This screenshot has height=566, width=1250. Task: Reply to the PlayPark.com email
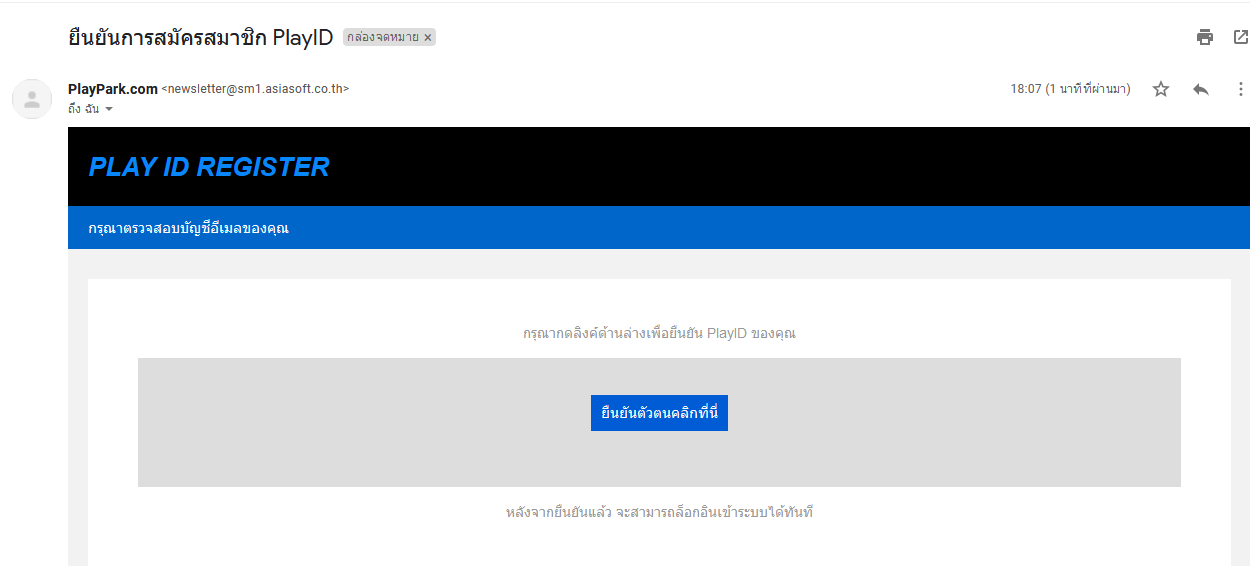[x=1201, y=89]
